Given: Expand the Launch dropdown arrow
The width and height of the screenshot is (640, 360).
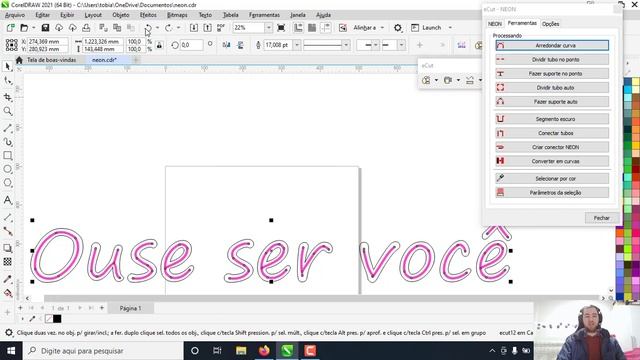Looking at the screenshot, I should click(x=450, y=28).
